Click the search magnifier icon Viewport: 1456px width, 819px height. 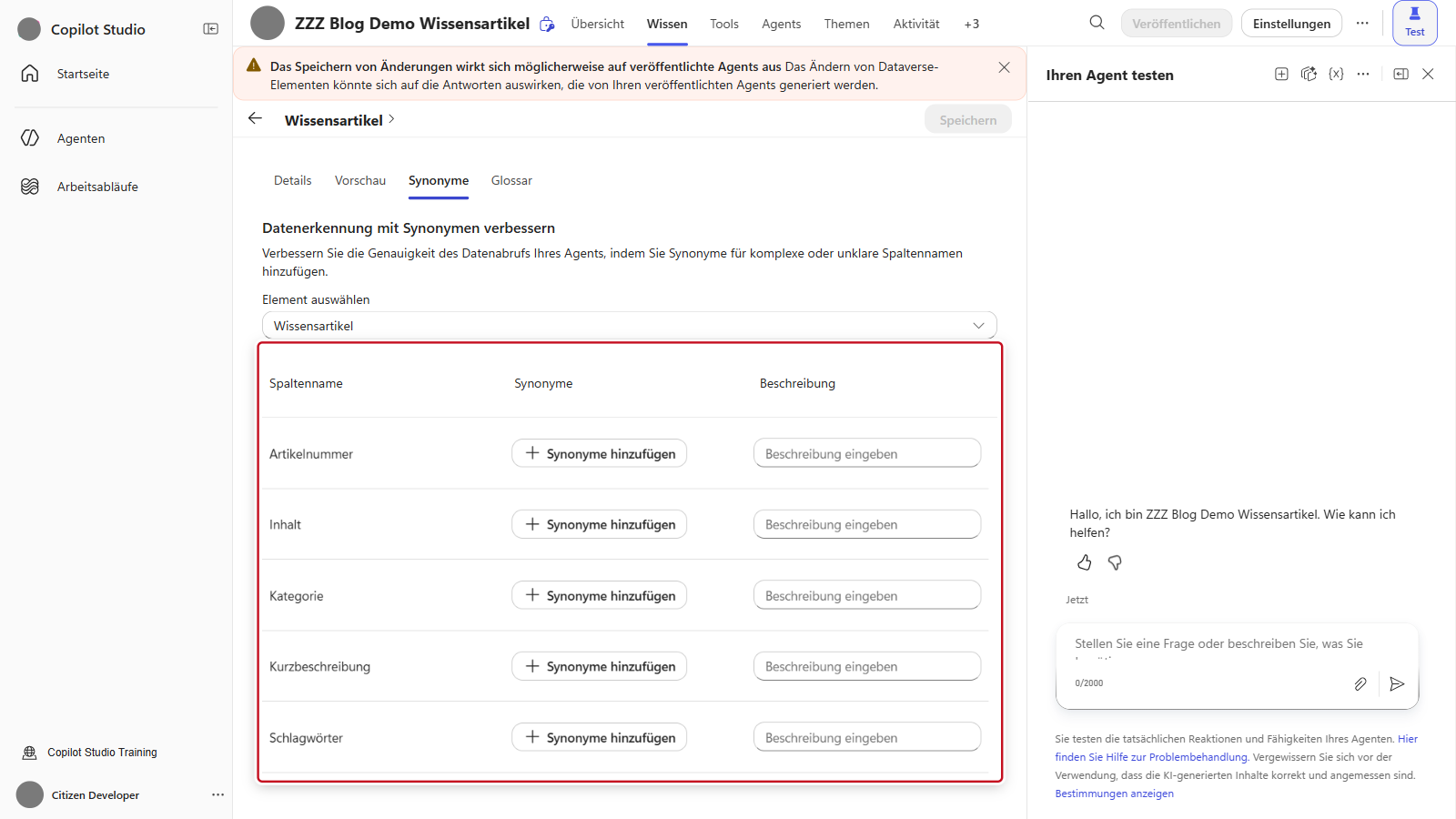coord(1097,23)
